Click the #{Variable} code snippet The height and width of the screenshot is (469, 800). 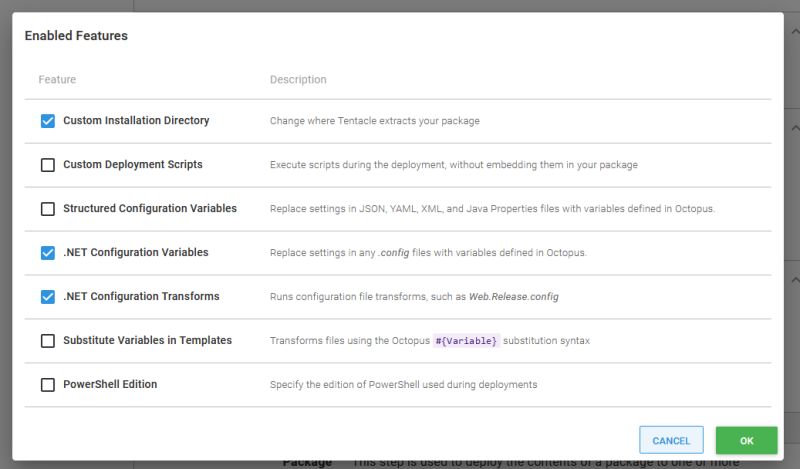[466, 340]
